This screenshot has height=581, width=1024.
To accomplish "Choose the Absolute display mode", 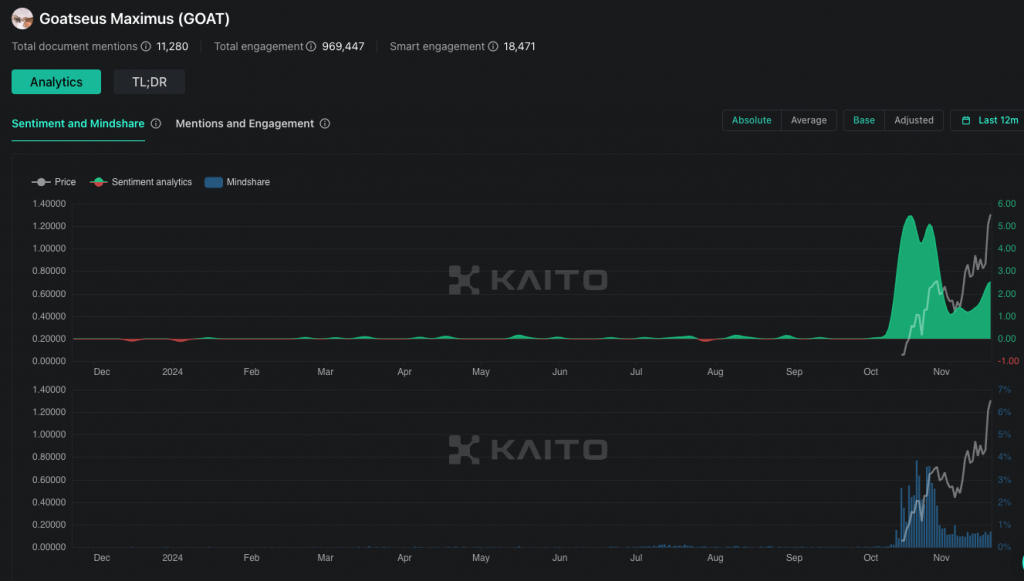I will pyautogui.click(x=752, y=120).
